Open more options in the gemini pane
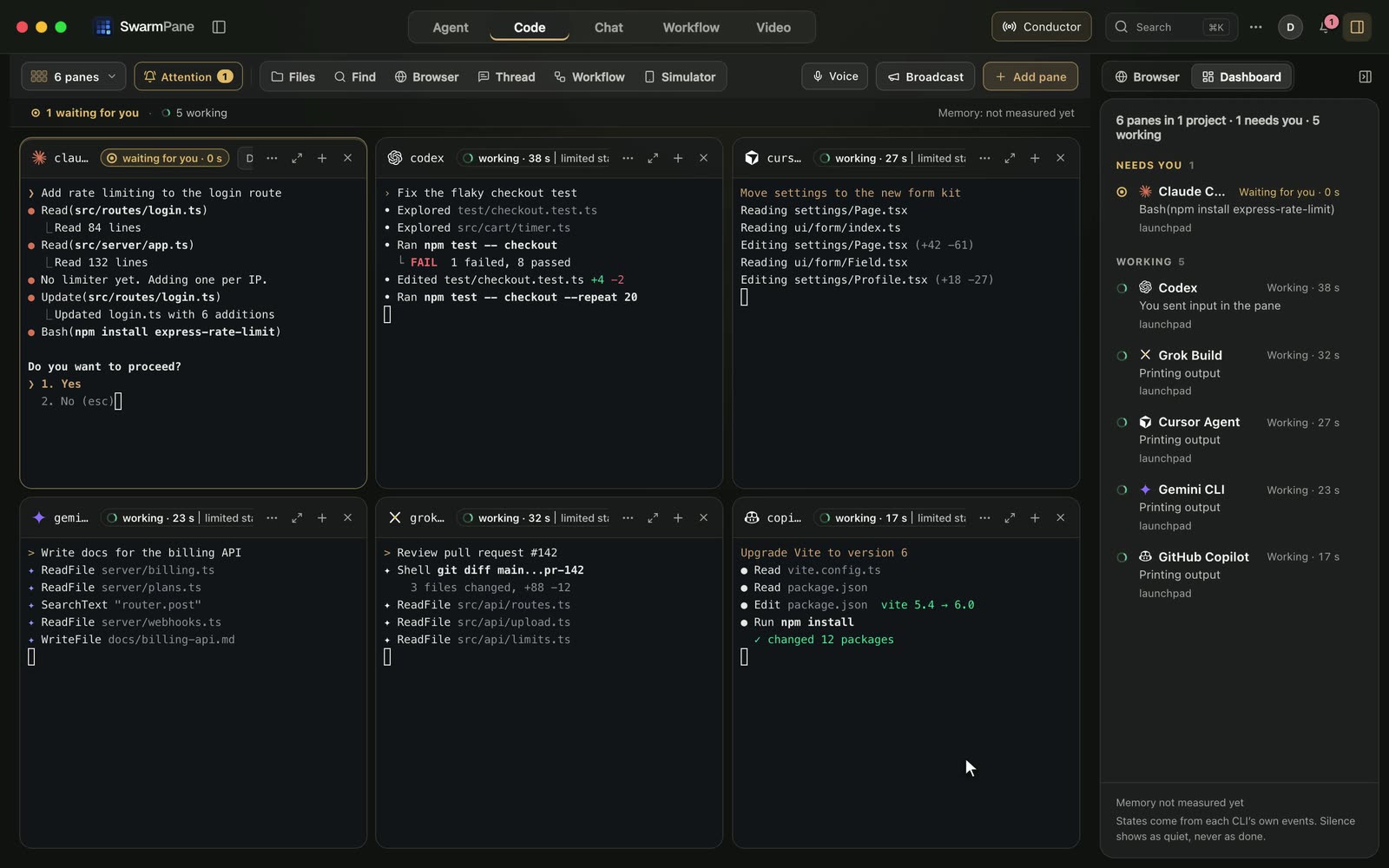Viewport: 1389px width, 868px height. pos(272,517)
